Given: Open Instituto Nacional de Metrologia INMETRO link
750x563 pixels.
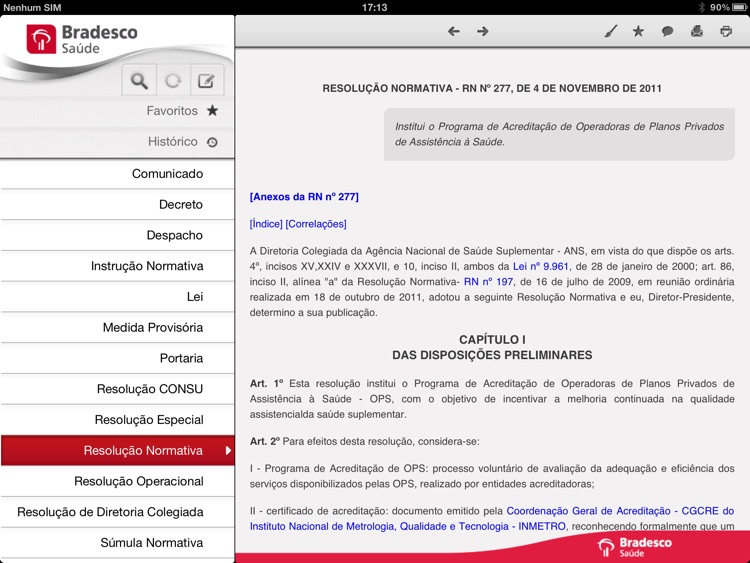Looking at the screenshot, I should 408,526.
